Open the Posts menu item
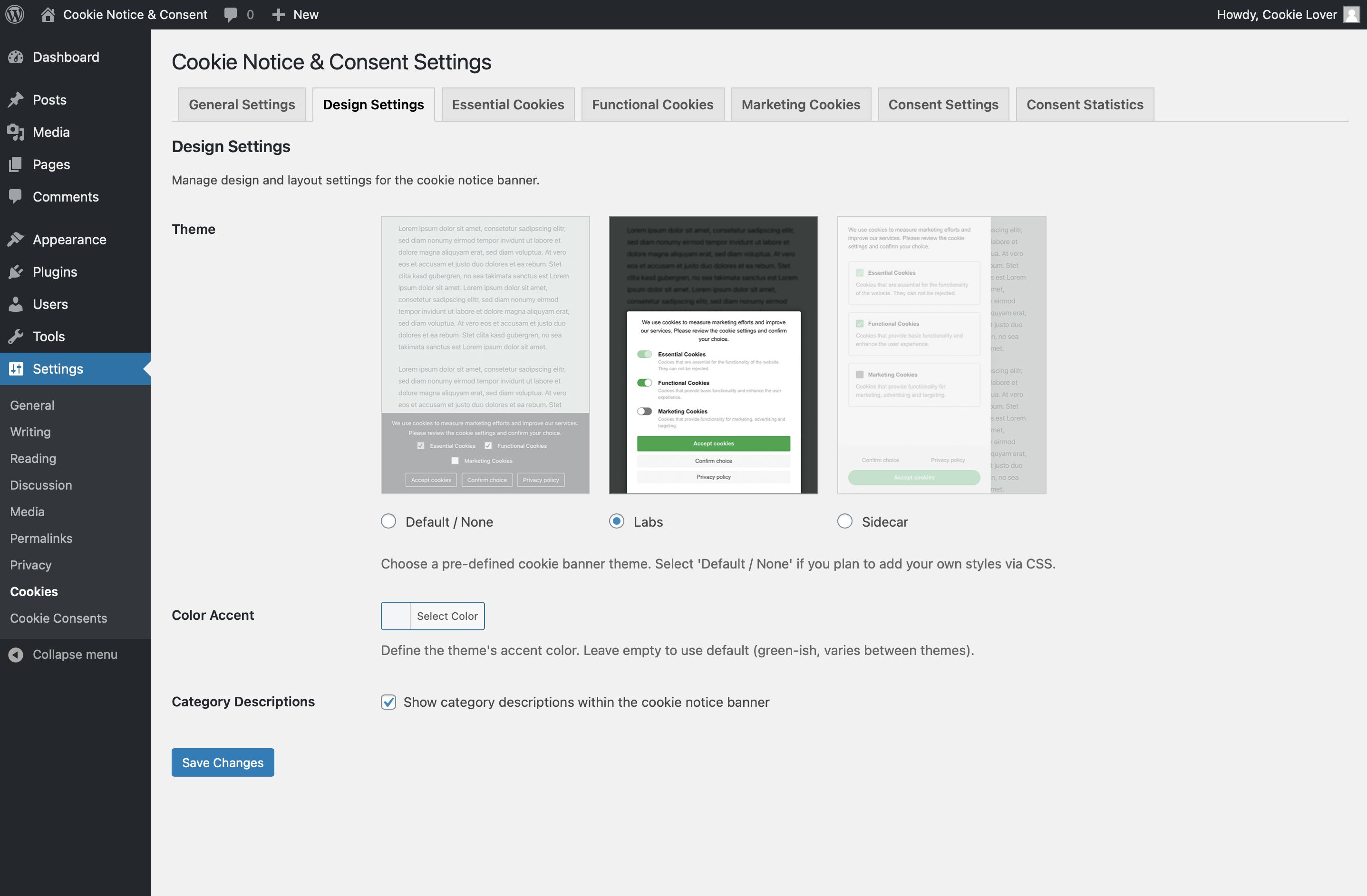This screenshot has width=1367, height=896. tap(49, 99)
